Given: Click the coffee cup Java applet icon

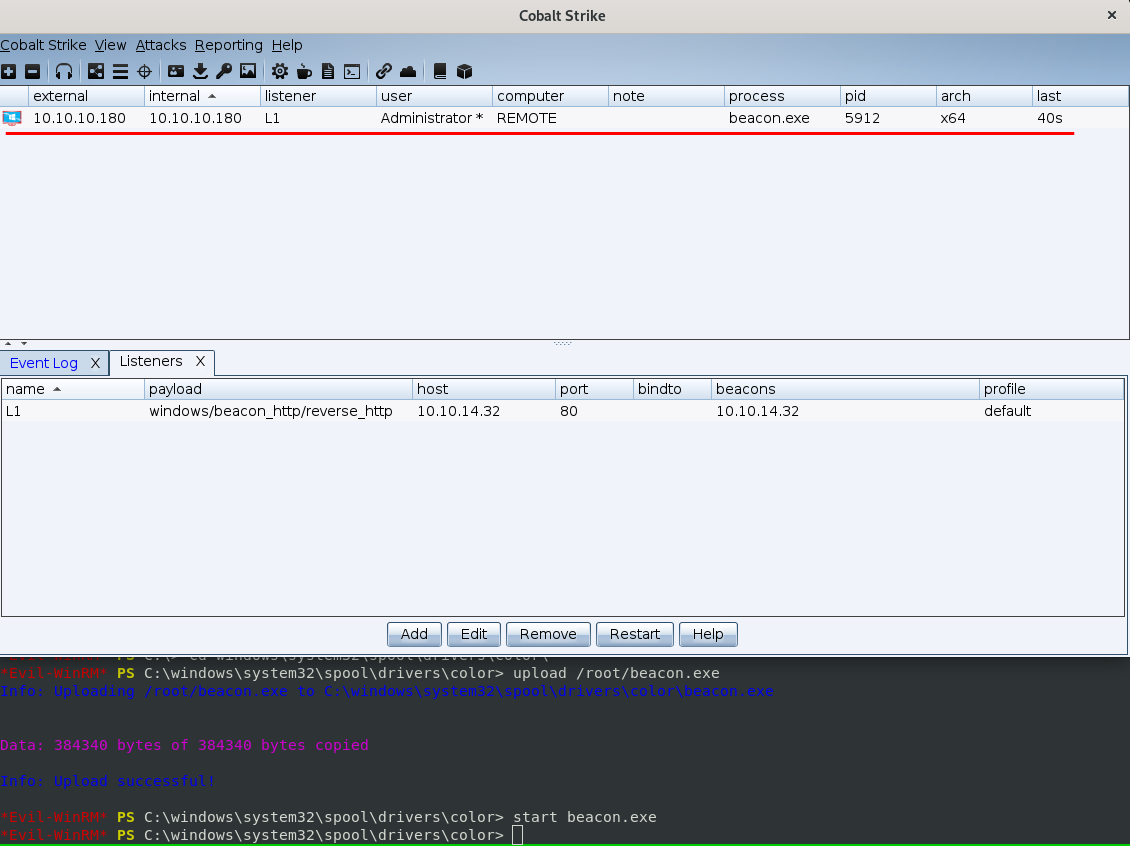Looking at the screenshot, I should coord(304,71).
